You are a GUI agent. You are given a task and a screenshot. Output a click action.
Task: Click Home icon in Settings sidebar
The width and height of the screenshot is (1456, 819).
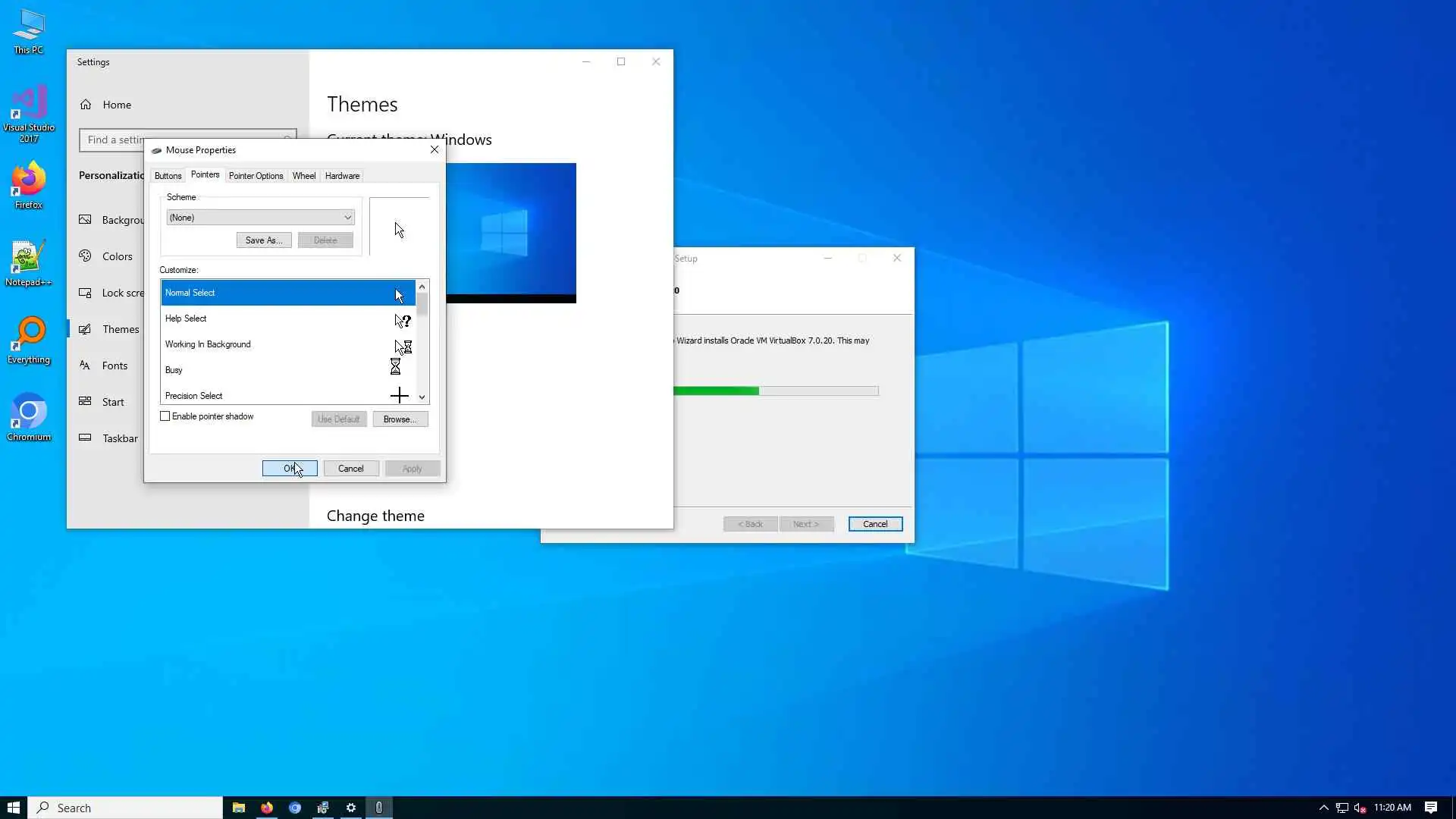pos(86,105)
